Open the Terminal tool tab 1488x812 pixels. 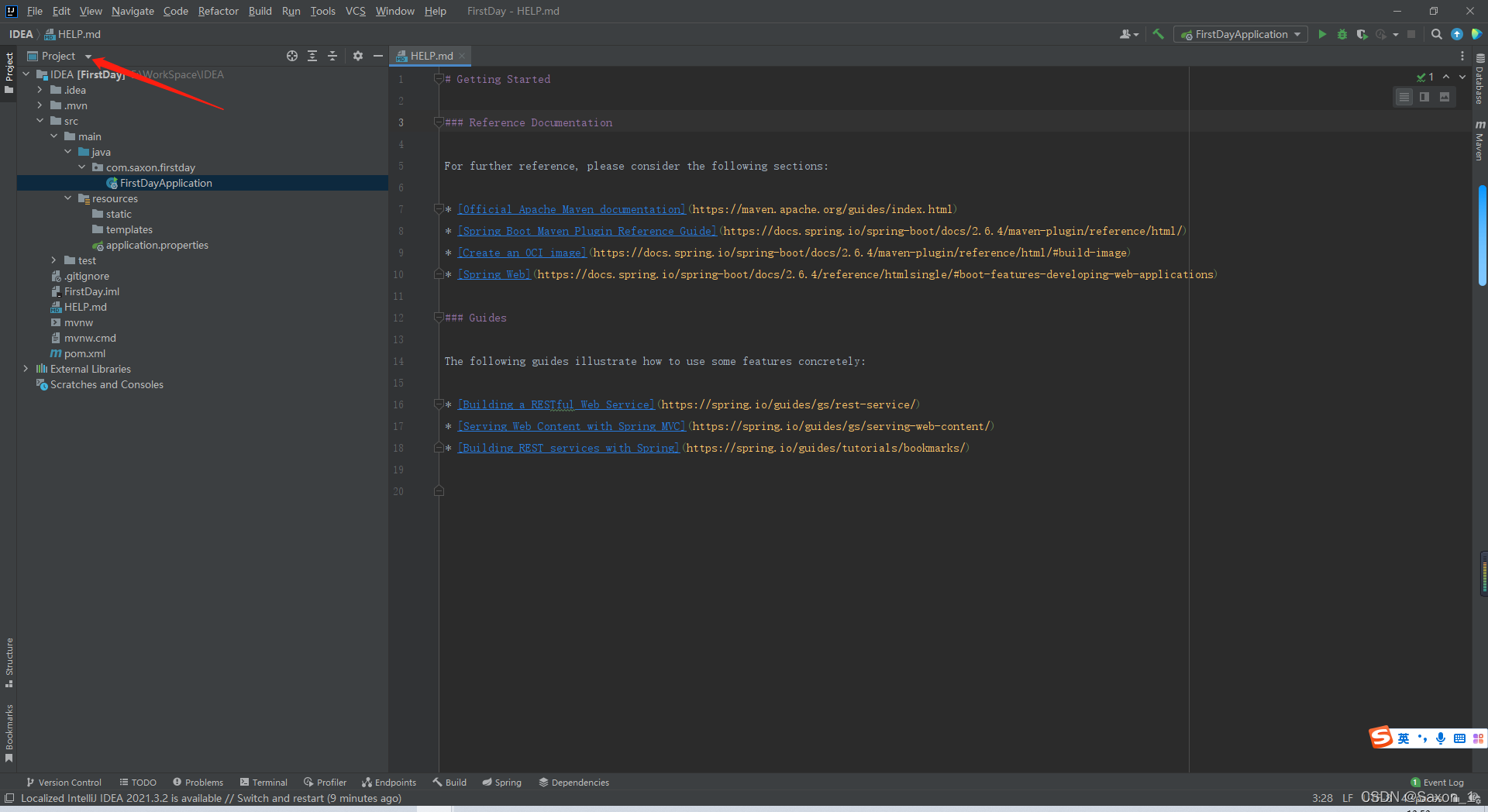(x=263, y=783)
